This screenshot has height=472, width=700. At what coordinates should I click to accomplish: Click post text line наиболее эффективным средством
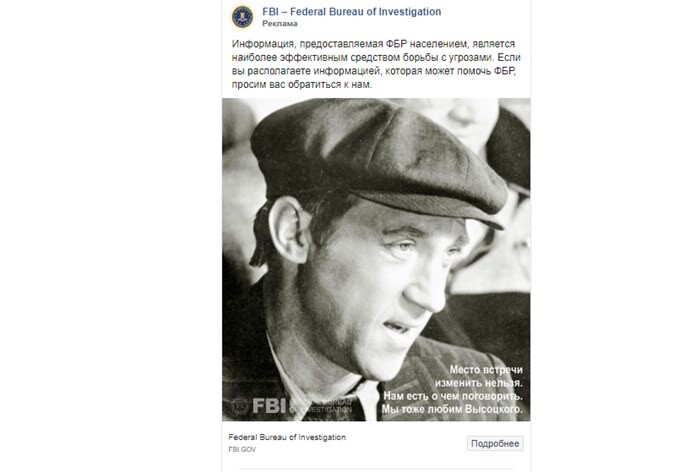pos(376,58)
